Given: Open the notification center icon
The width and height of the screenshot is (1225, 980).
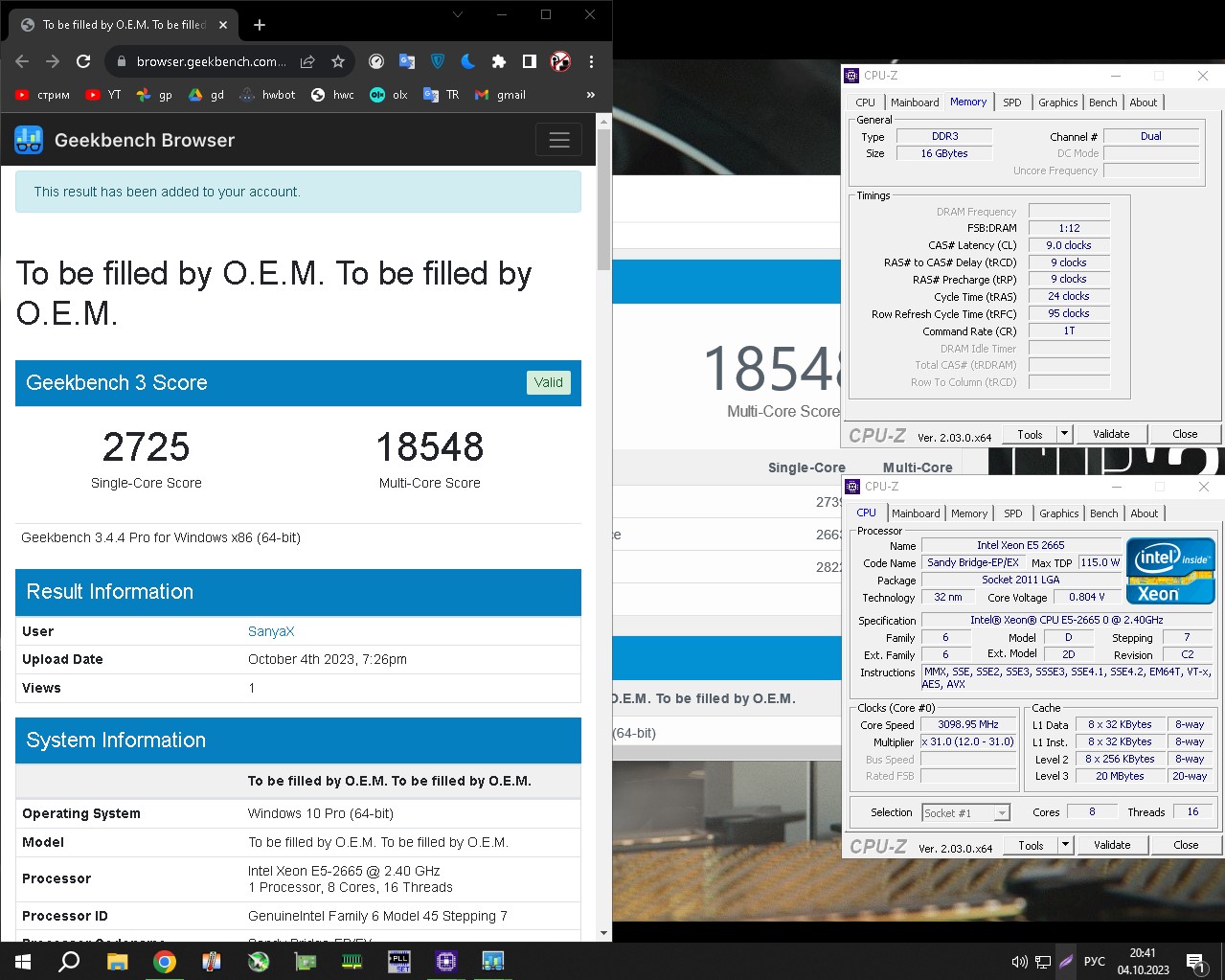Looking at the screenshot, I should point(1195,961).
